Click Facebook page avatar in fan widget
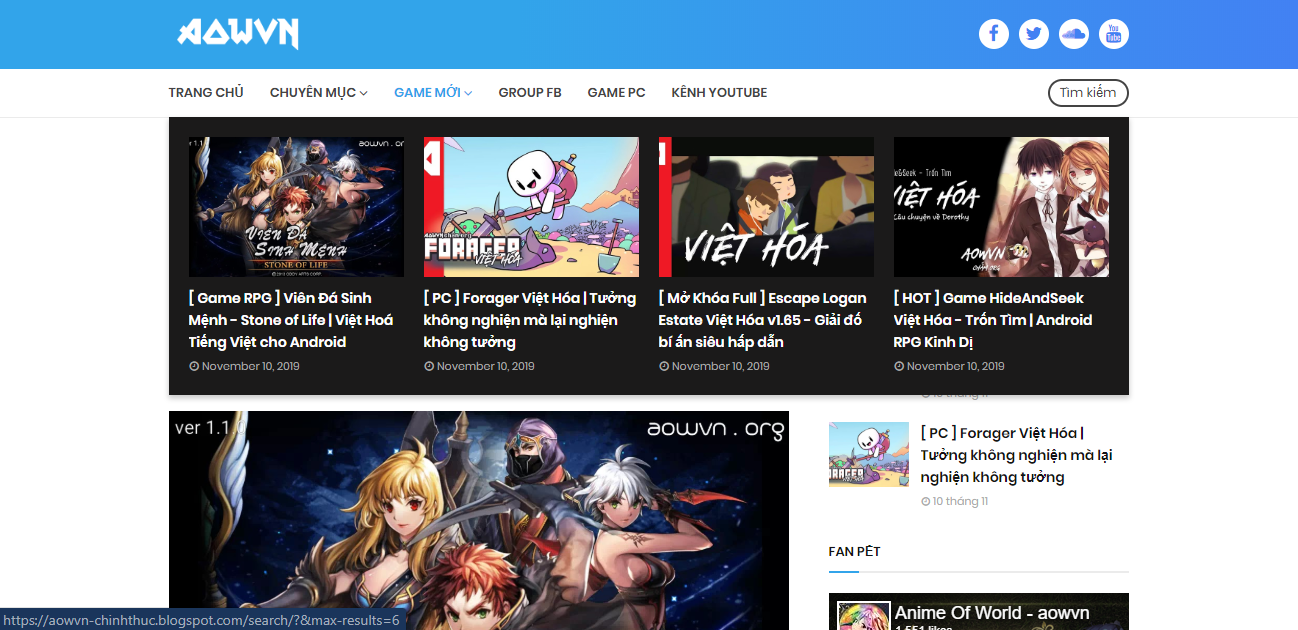1298x630 pixels. click(x=863, y=616)
